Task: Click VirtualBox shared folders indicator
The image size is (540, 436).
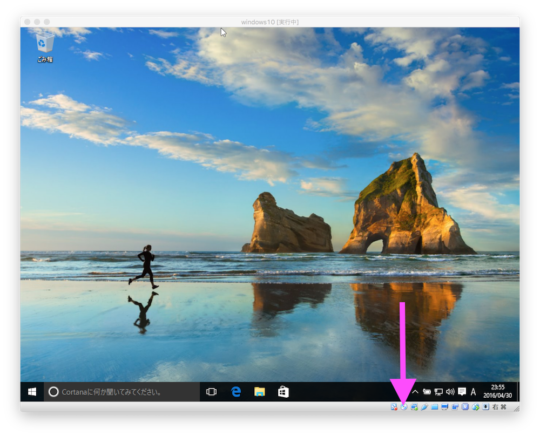Action: 435,407
